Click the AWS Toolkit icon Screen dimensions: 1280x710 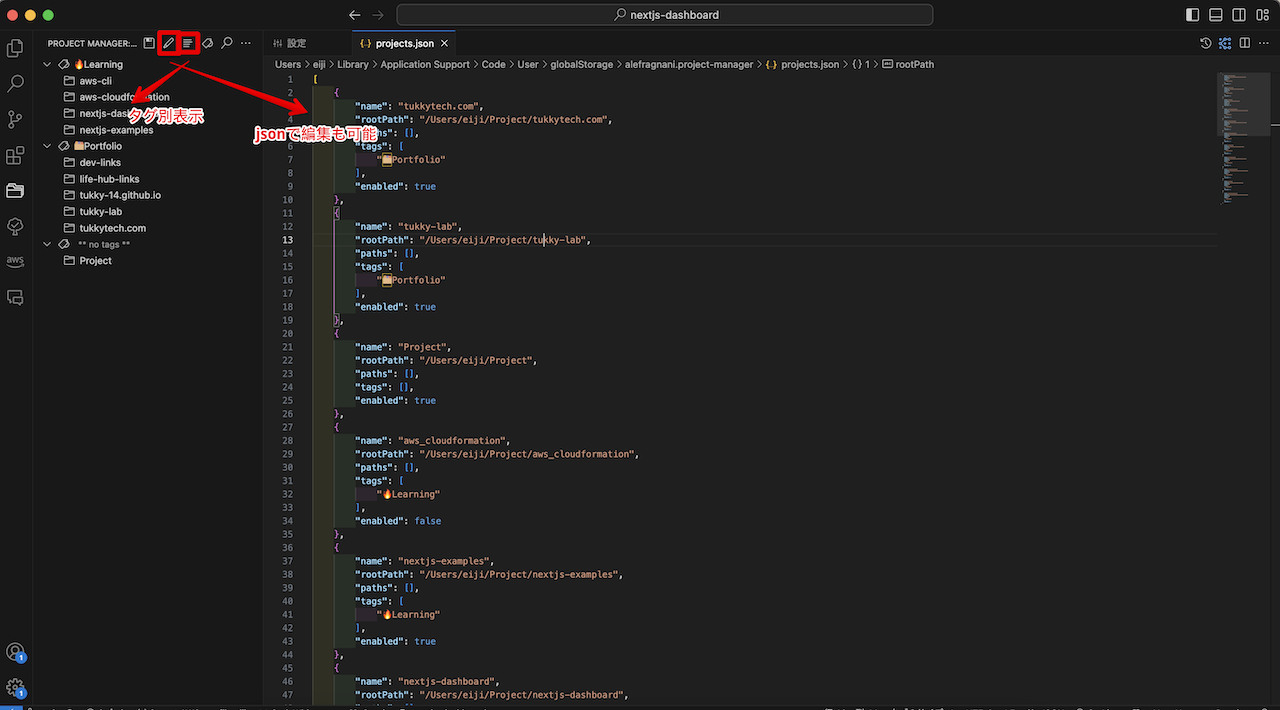(x=15, y=261)
